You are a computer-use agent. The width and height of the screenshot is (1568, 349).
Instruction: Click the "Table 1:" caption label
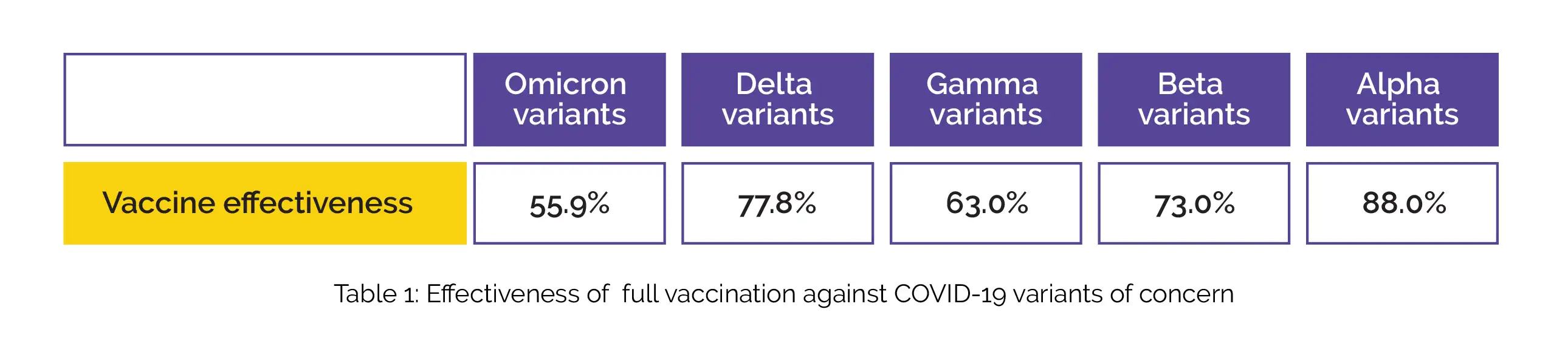(376, 294)
